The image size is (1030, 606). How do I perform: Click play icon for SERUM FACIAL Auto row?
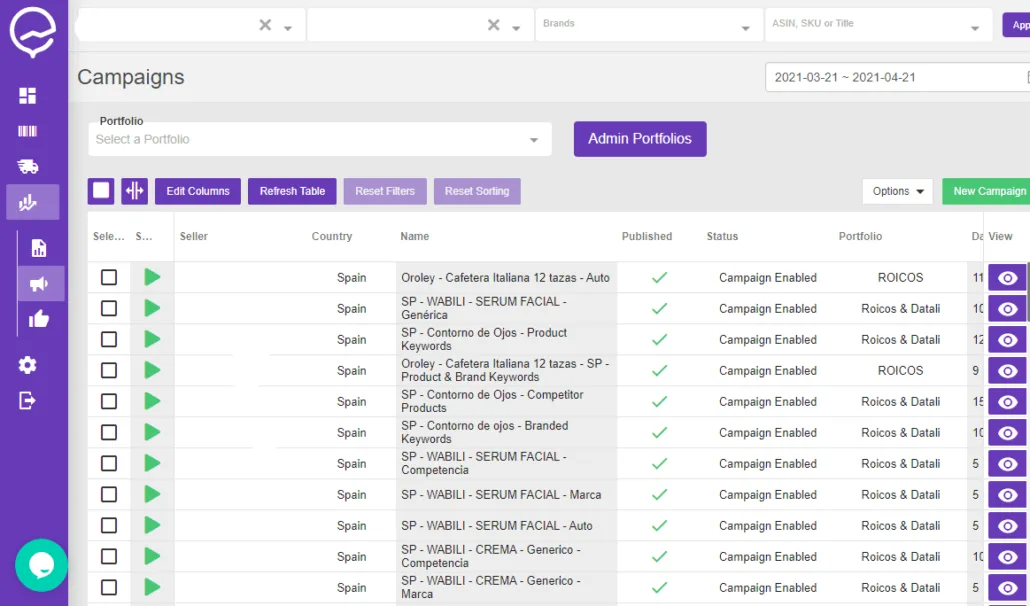pos(152,525)
